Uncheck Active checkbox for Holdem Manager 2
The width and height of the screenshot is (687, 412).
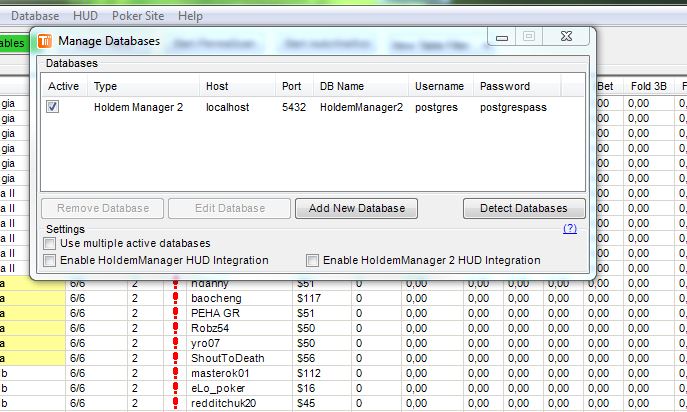pos(53,107)
